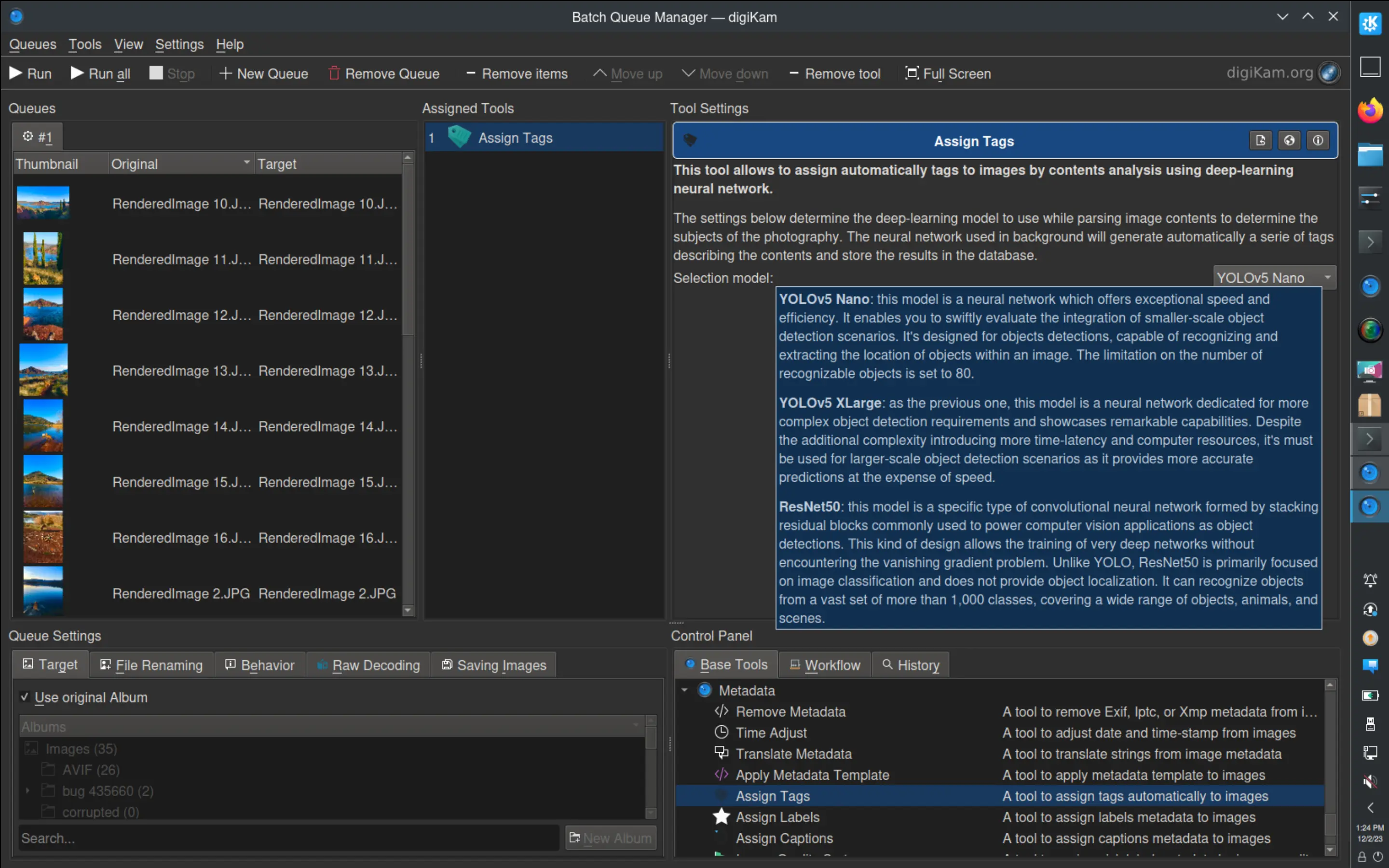The width and height of the screenshot is (1389, 868).
Task: Click the KDE launcher icon in the sidebar
Action: (1371, 24)
